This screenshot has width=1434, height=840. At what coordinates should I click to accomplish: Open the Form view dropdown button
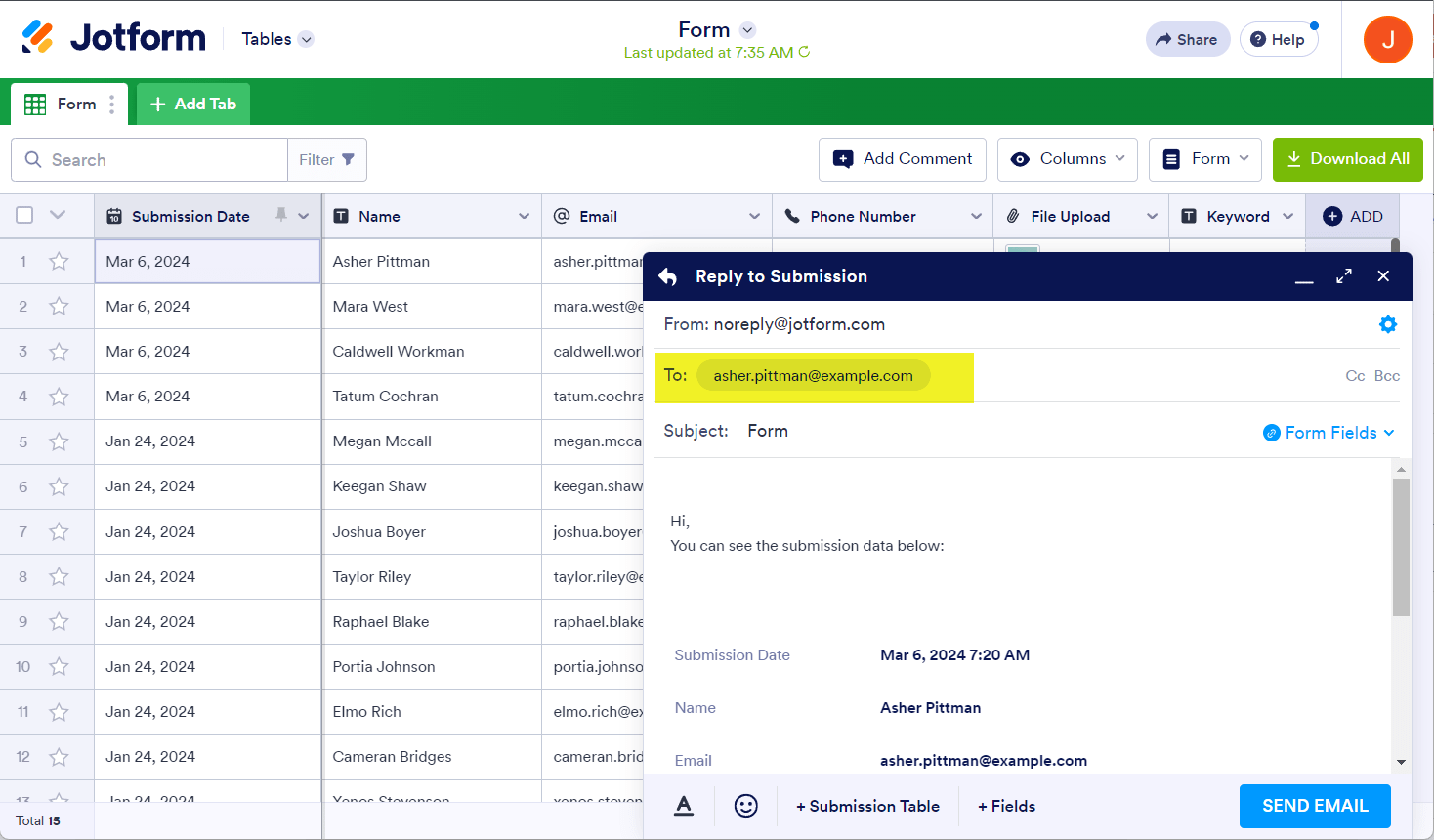point(1205,159)
